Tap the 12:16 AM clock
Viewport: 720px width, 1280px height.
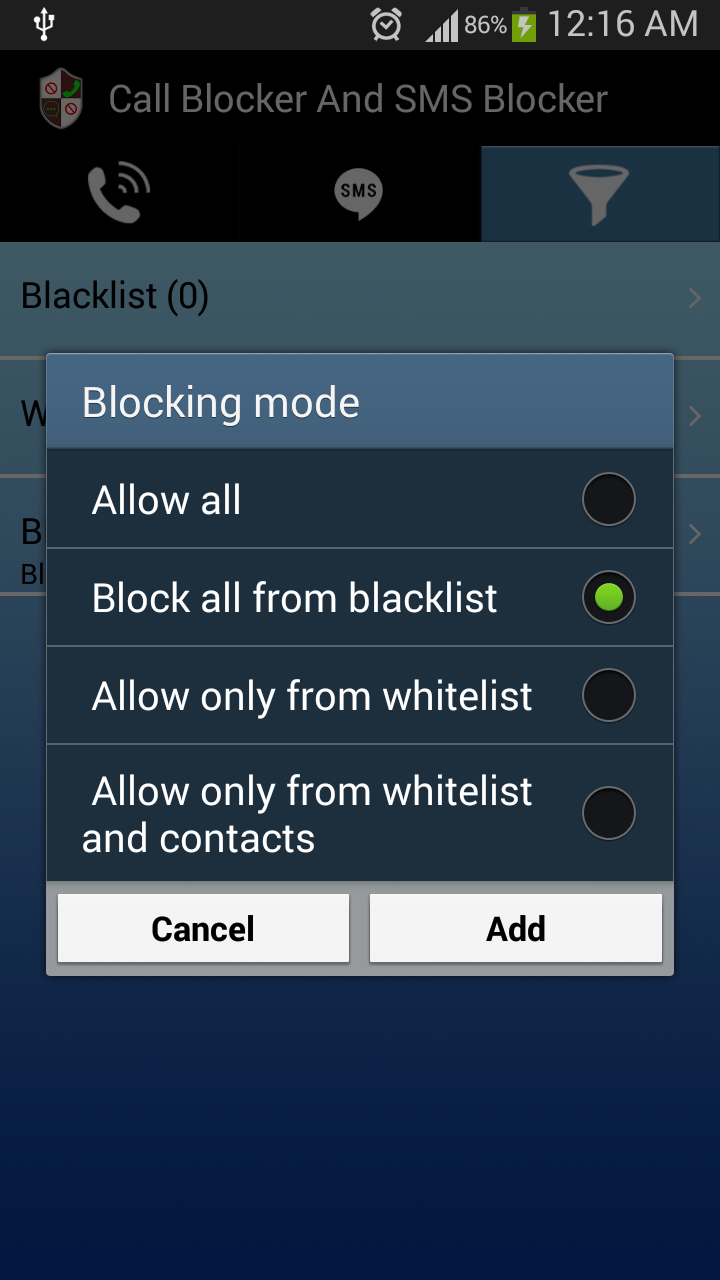coord(623,24)
